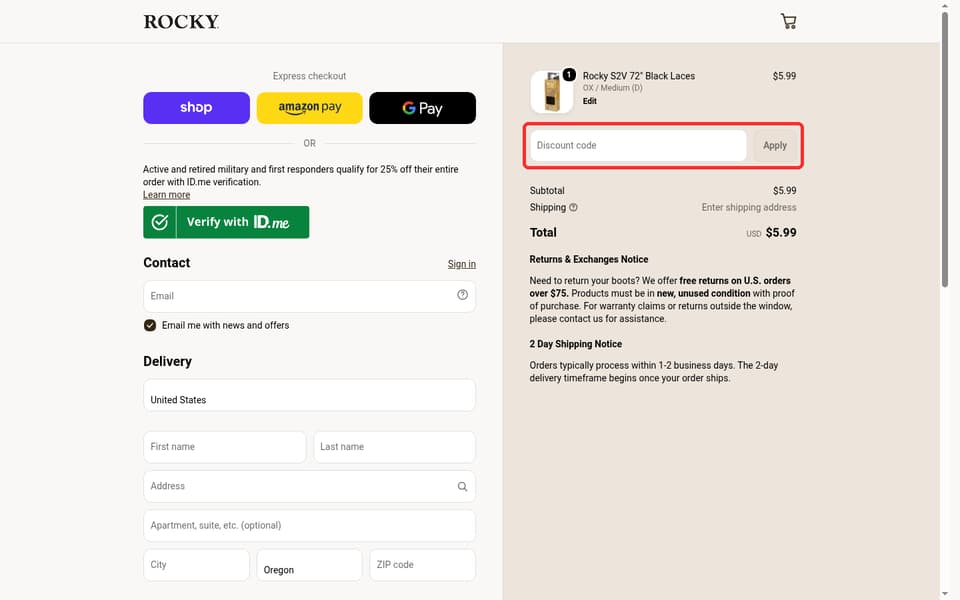Click the Contact heading
Image resolution: width=960 pixels, height=600 pixels.
click(167, 263)
